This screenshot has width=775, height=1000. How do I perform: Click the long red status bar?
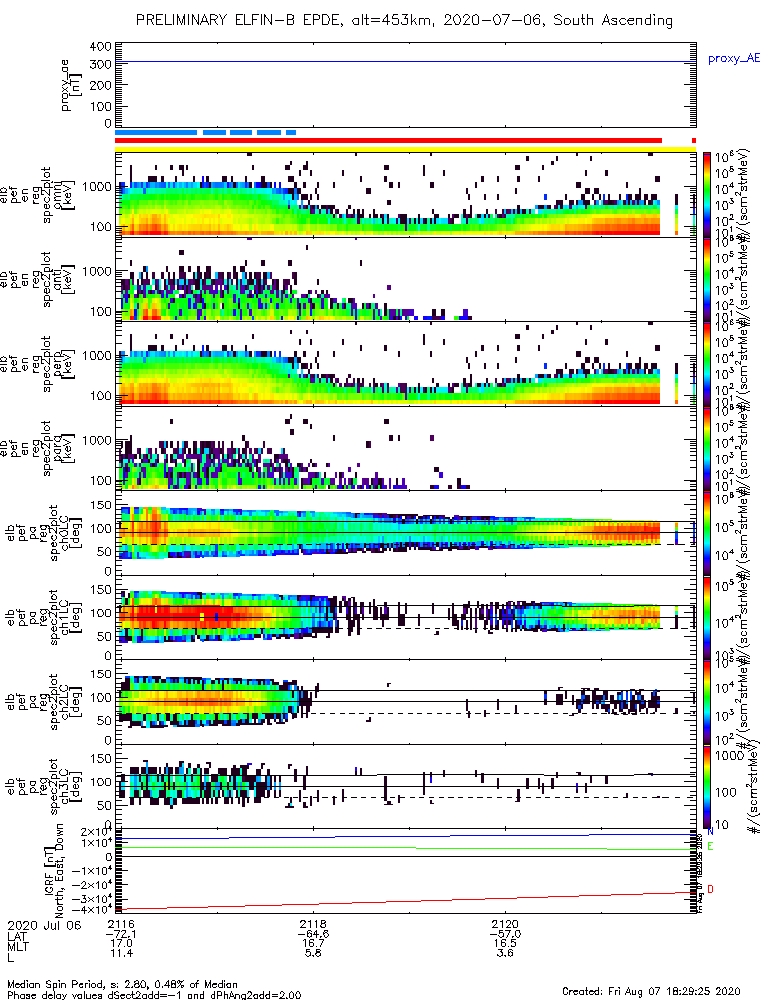pyautogui.click(x=388, y=140)
